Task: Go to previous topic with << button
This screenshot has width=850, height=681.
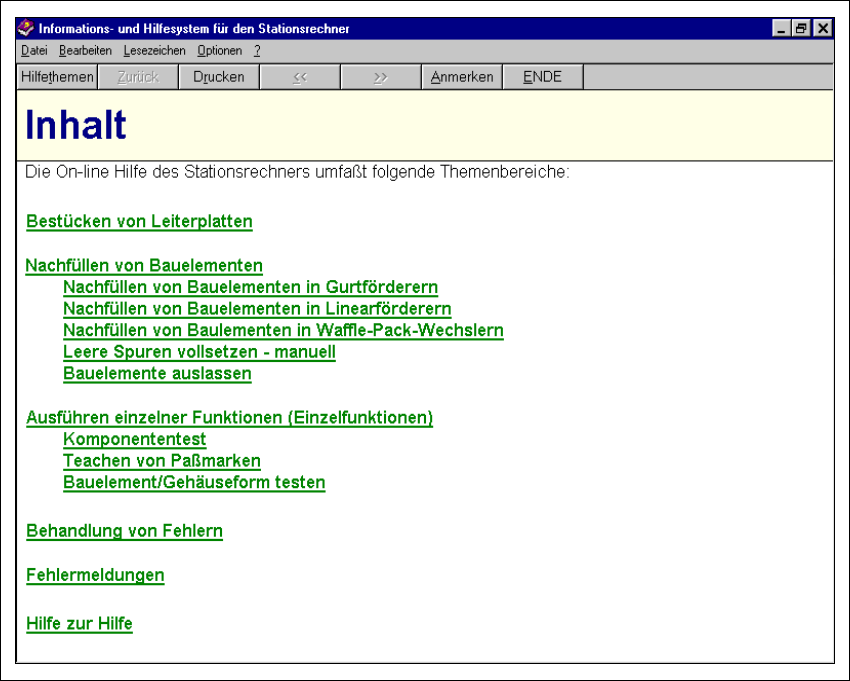Action: click(x=300, y=77)
